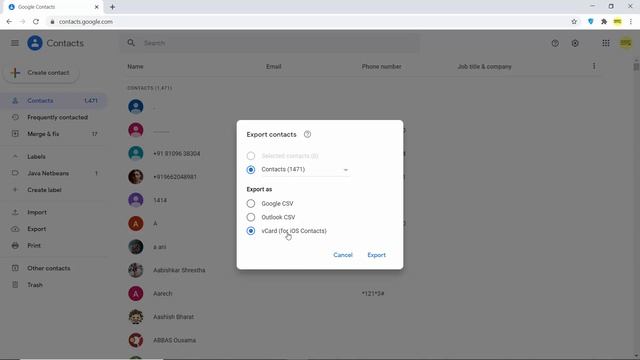
Task: Click the Google Contacts logo icon
Action: pyautogui.click(x=35, y=43)
